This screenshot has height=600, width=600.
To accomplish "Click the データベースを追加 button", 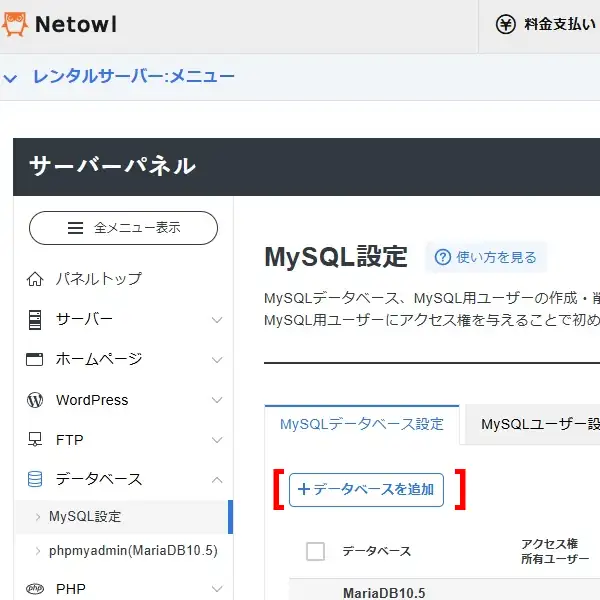I will (366, 490).
